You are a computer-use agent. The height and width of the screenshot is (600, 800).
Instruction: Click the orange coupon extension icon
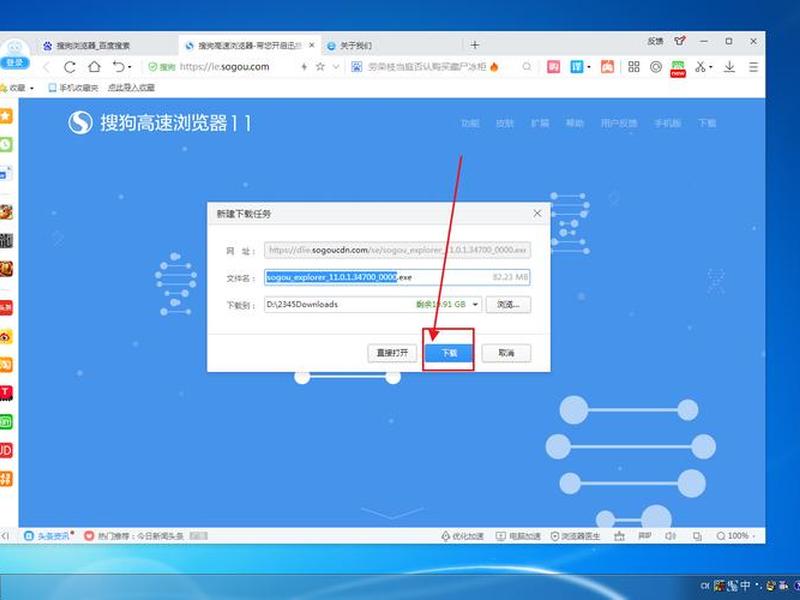coord(607,67)
